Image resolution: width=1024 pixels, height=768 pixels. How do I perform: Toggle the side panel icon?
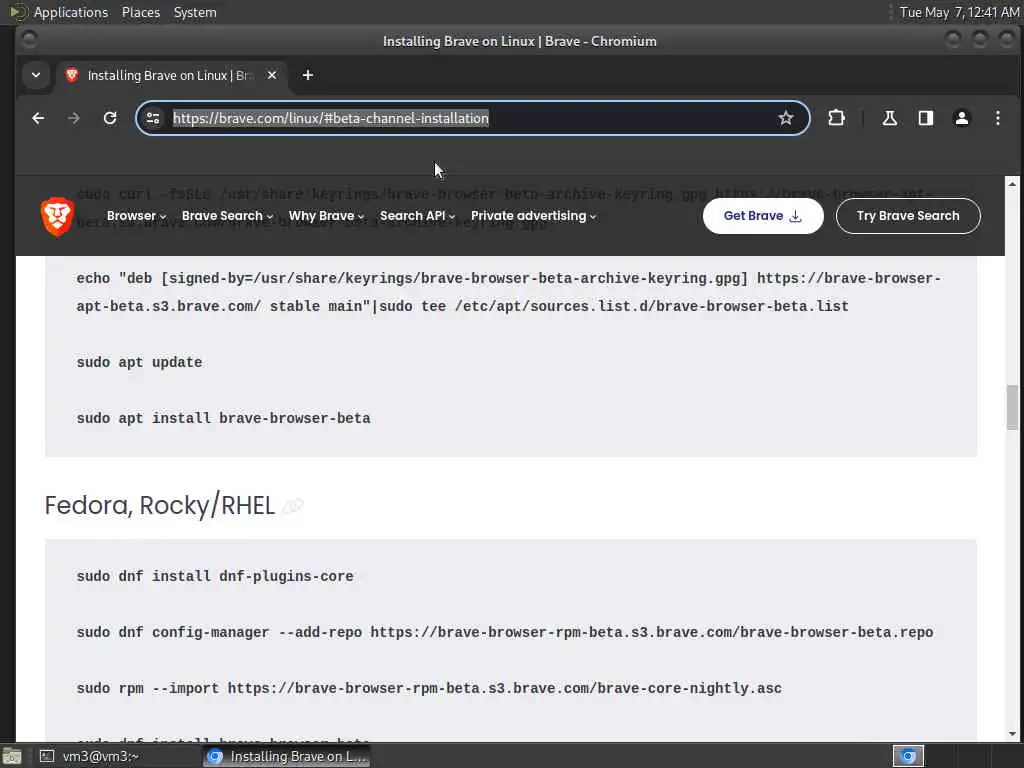click(925, 118)
